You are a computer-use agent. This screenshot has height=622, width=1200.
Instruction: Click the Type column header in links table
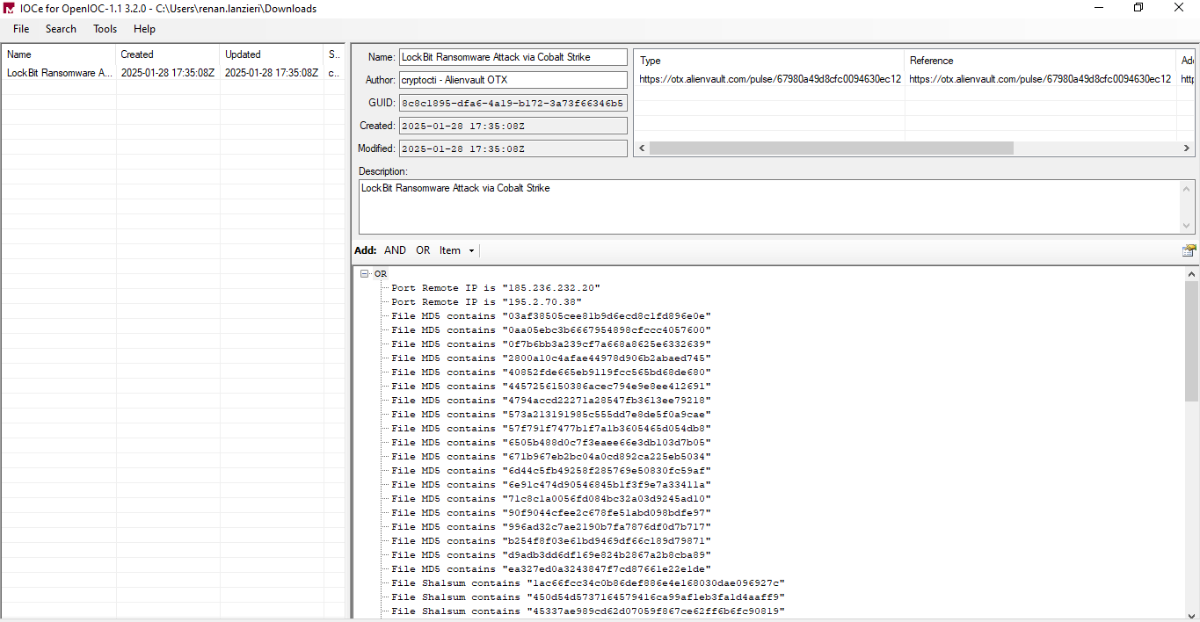[769, 60]
